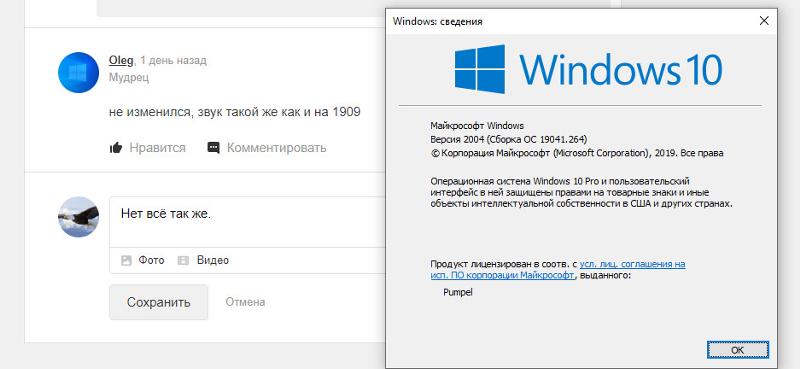Image resolution: width=800 pixels, height=369 pixels.
Task: Click the text Майкрософт Windows in the dialog
Action: tap(477, 126)
